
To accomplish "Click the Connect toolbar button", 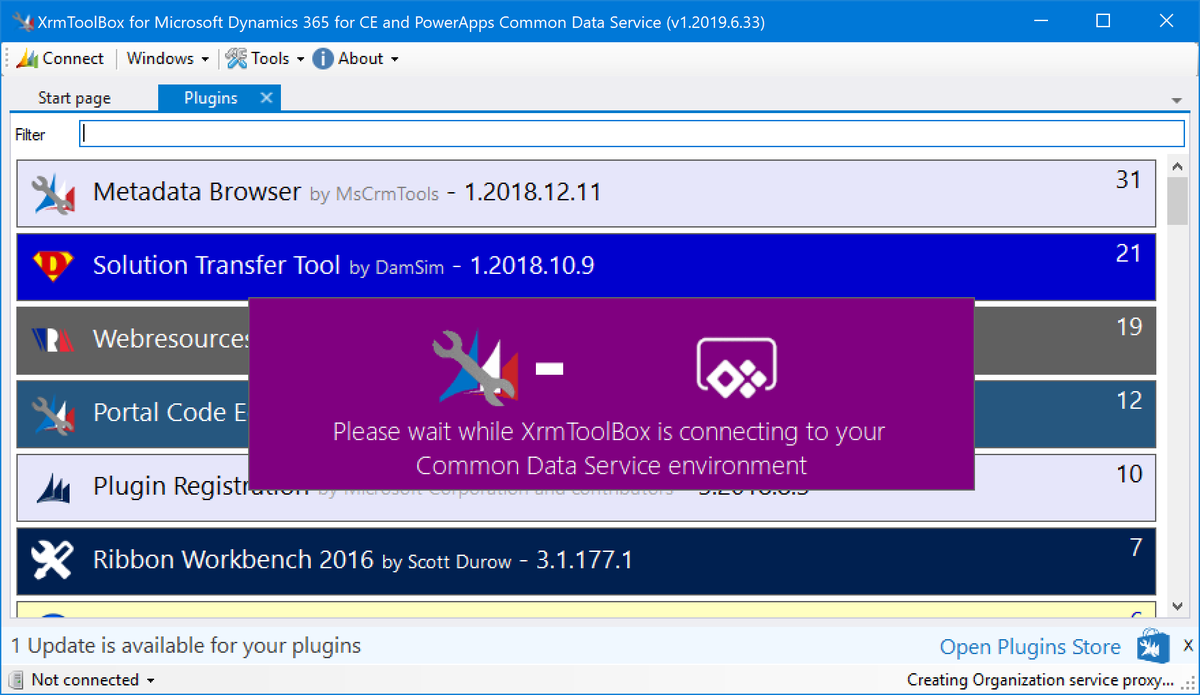I will (x=60, y=58).
